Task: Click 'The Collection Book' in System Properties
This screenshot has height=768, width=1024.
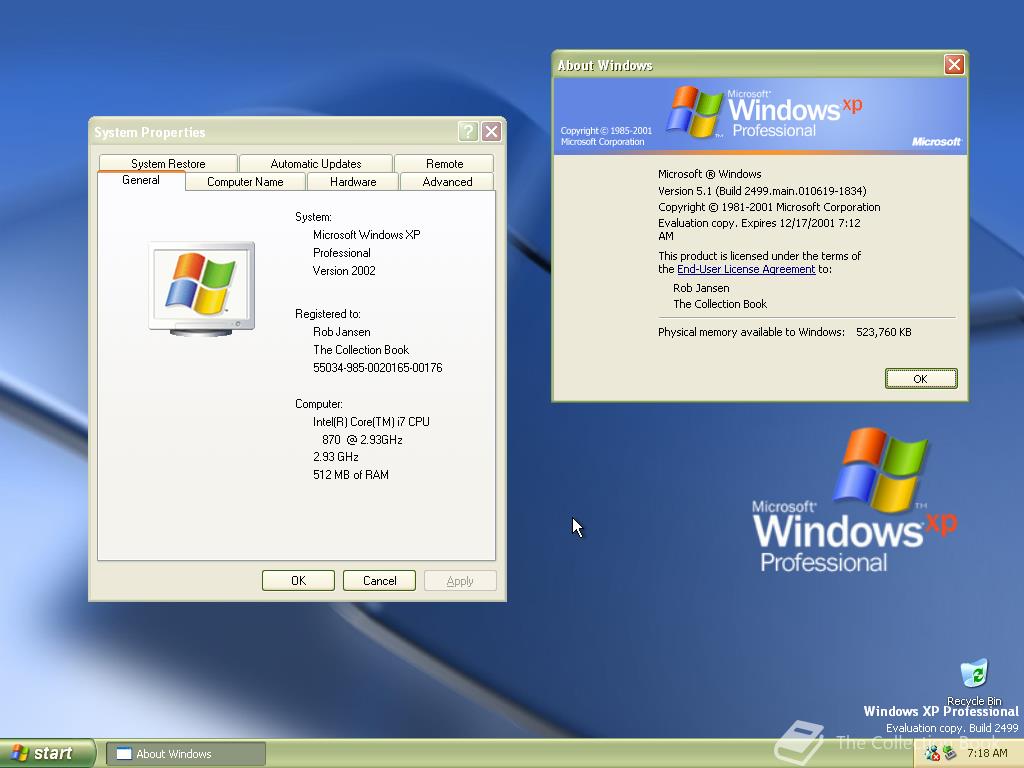Action: tap(361, 349)
